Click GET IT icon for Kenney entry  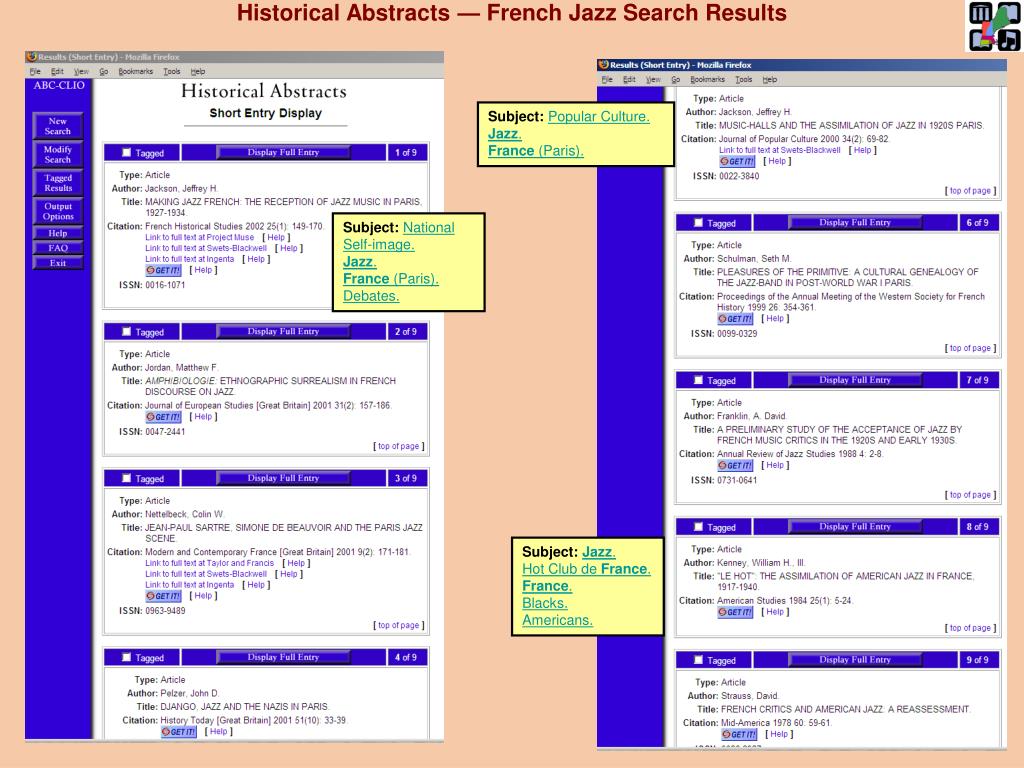pos(735,613)
